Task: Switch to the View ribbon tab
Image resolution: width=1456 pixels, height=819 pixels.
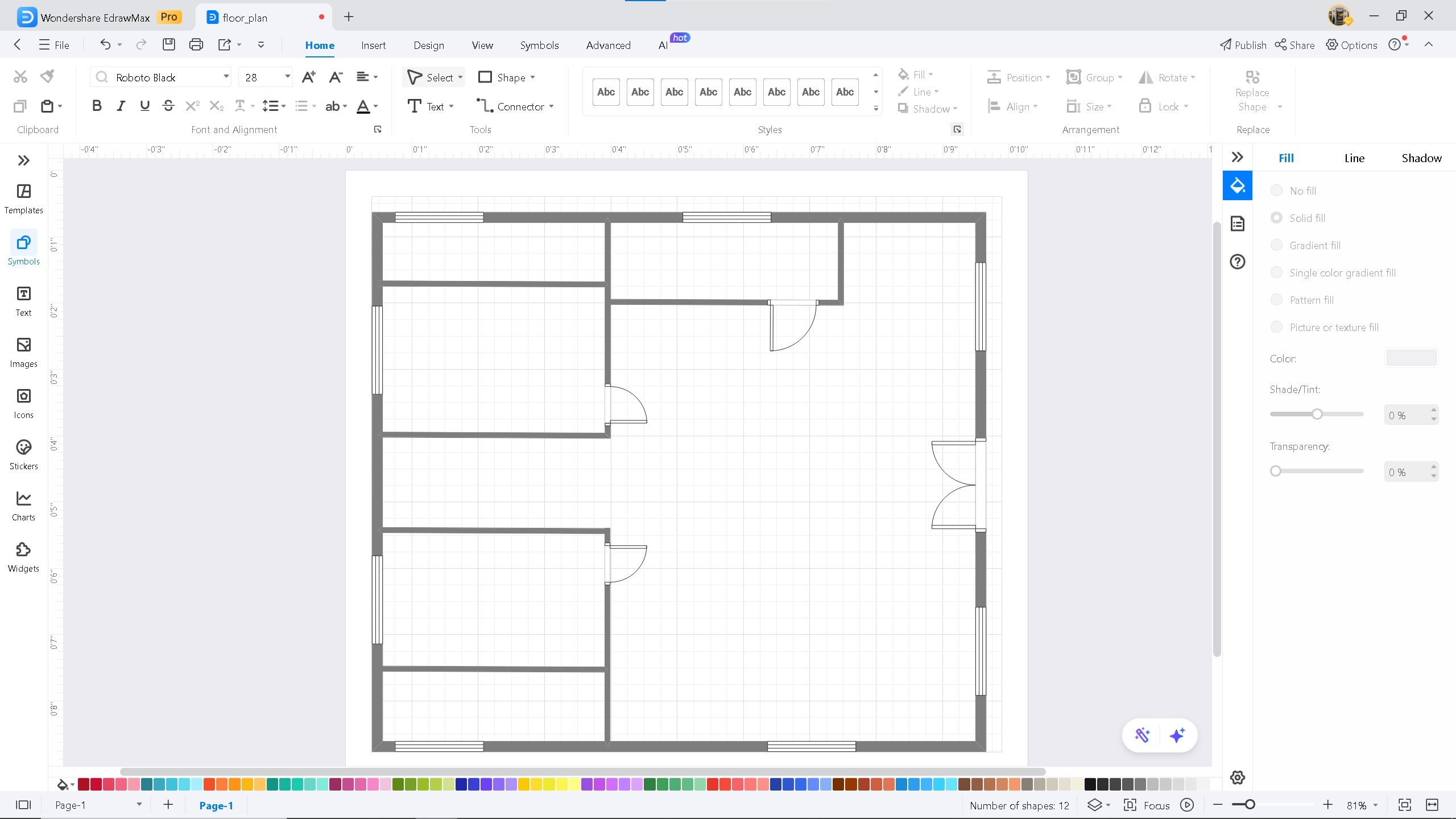Action: [x=482, y=45]
